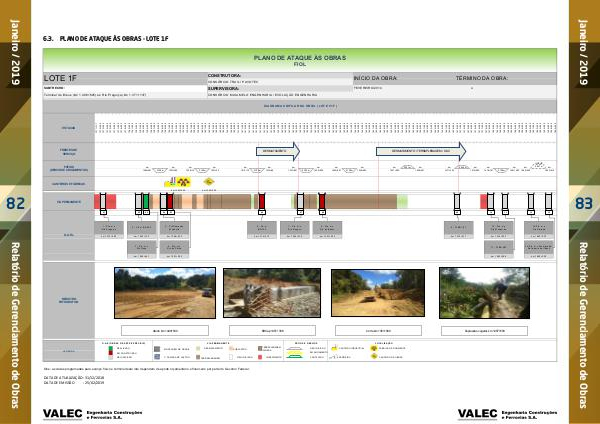
Task: Click the yellow construction site icon
Action: point(177,182)
